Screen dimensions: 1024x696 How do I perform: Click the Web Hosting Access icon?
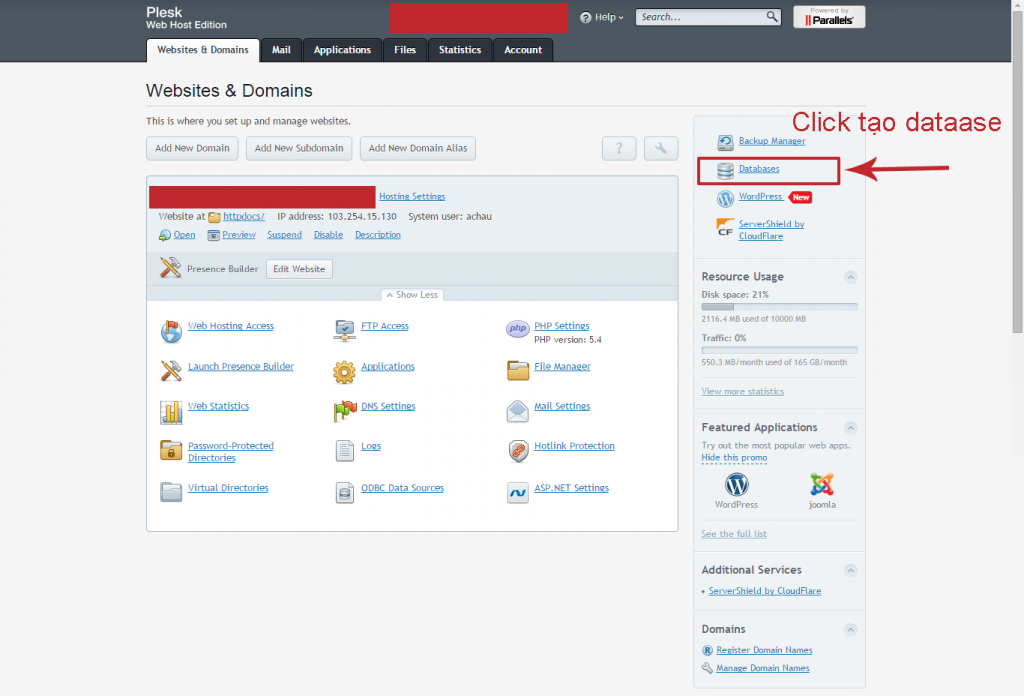coord(171,330)
